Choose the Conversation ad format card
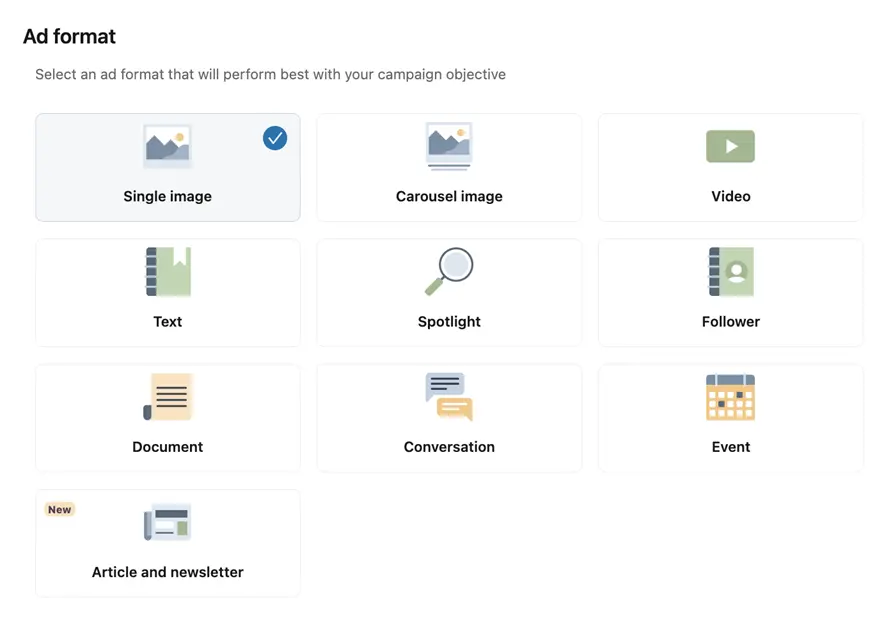Viewport: 893px width, 620px height. 448,417
